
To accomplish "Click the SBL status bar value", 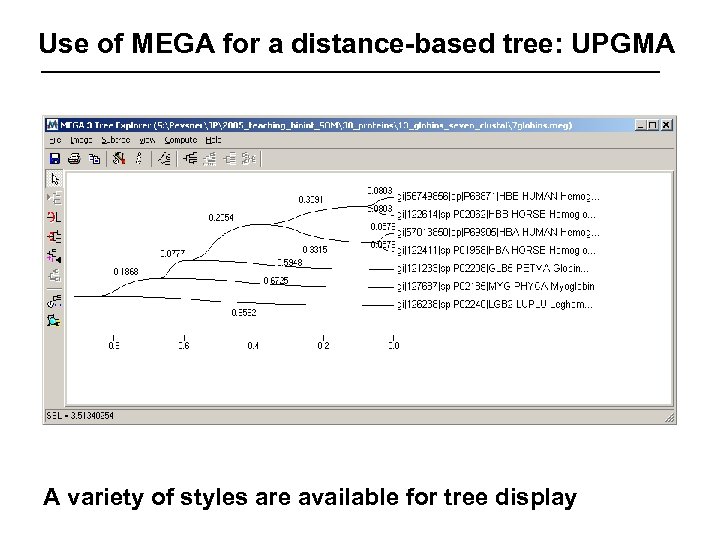I will tap(80, 416).
